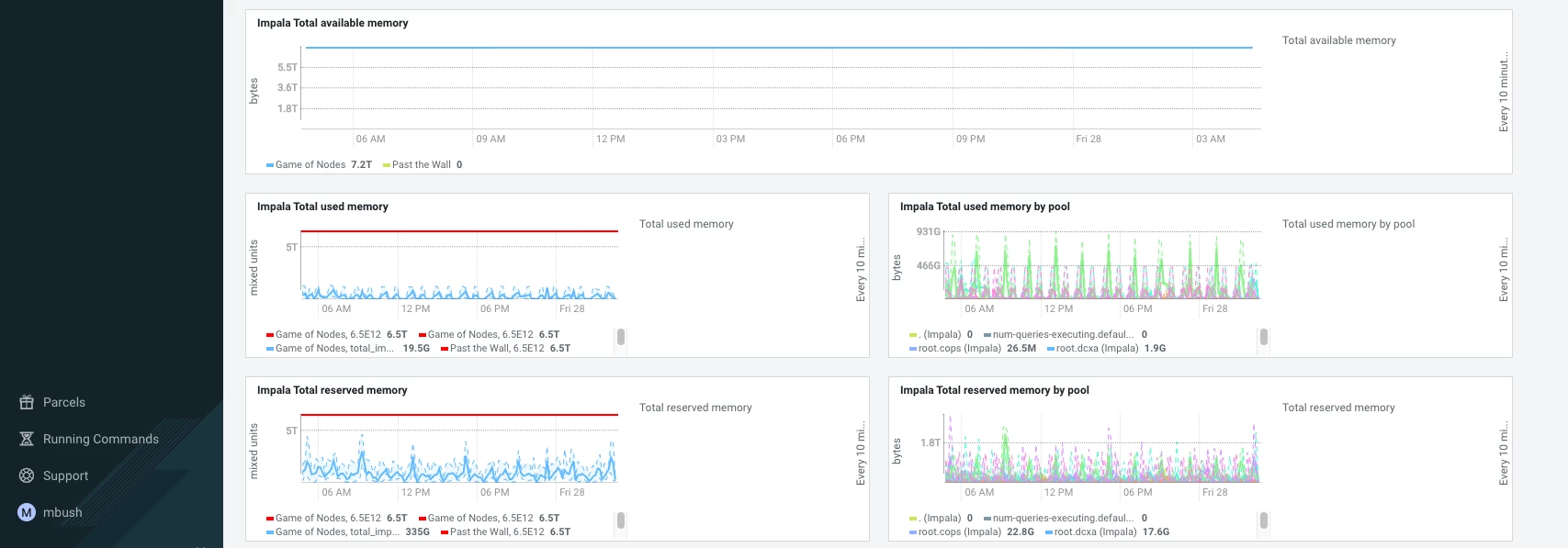Select num-queries-executing entry in used memory by pool legend
The image size is (1568, 548).
coord(1066,335)
